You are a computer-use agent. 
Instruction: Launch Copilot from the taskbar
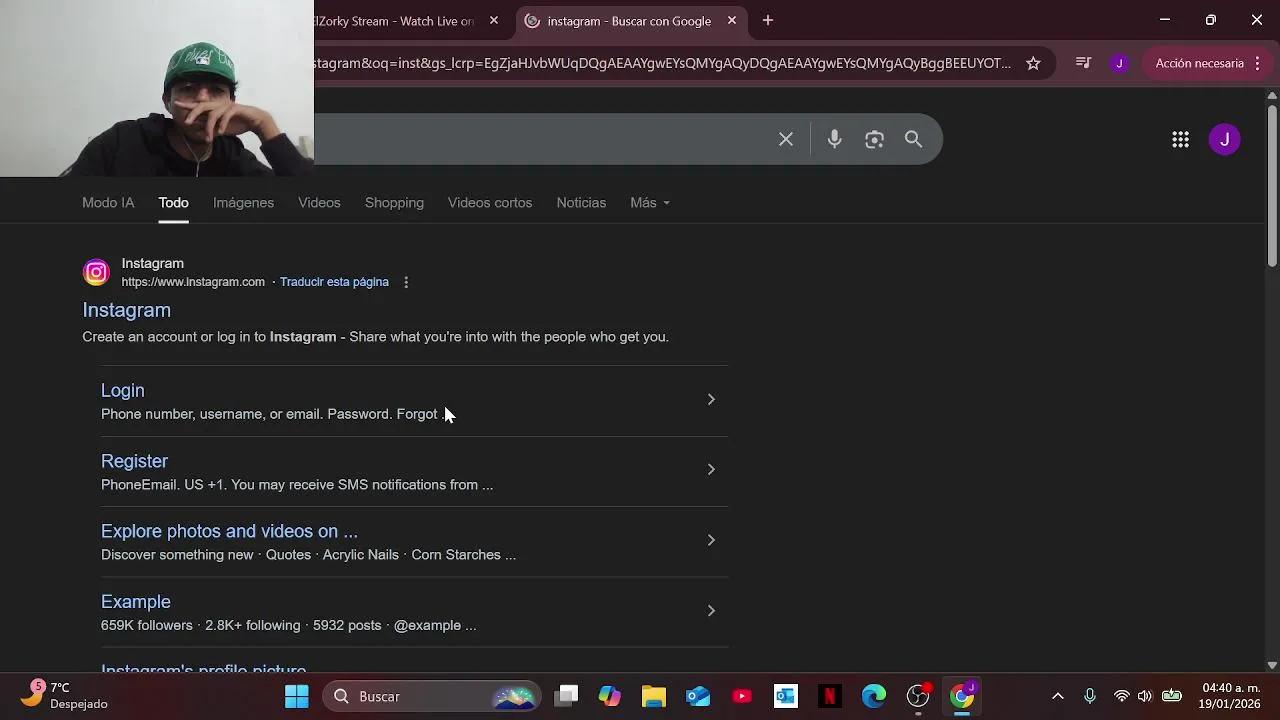pyautogui.click(x=610, y=696)
